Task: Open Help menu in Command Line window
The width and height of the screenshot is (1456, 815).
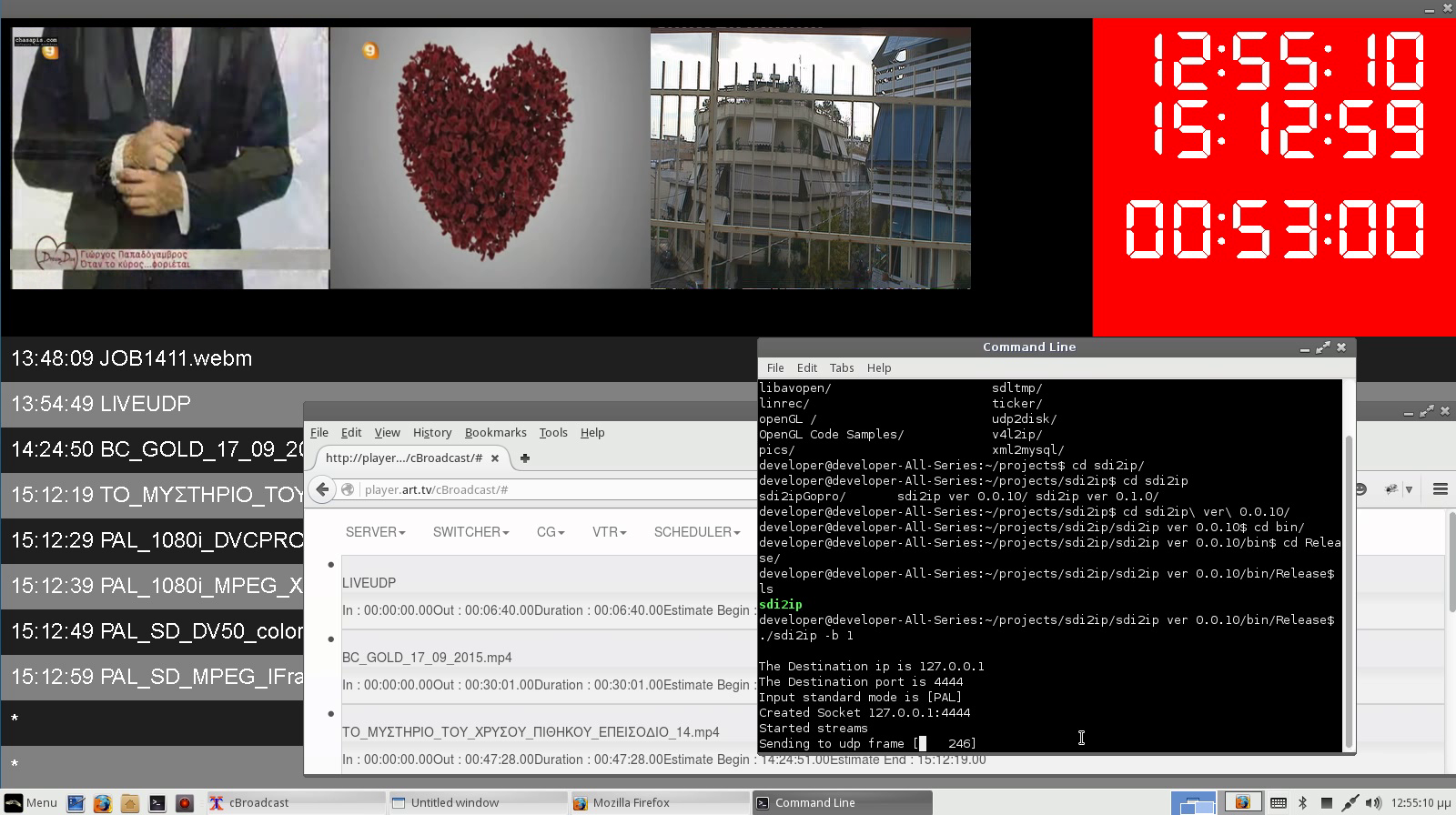Action: point(879,367)
